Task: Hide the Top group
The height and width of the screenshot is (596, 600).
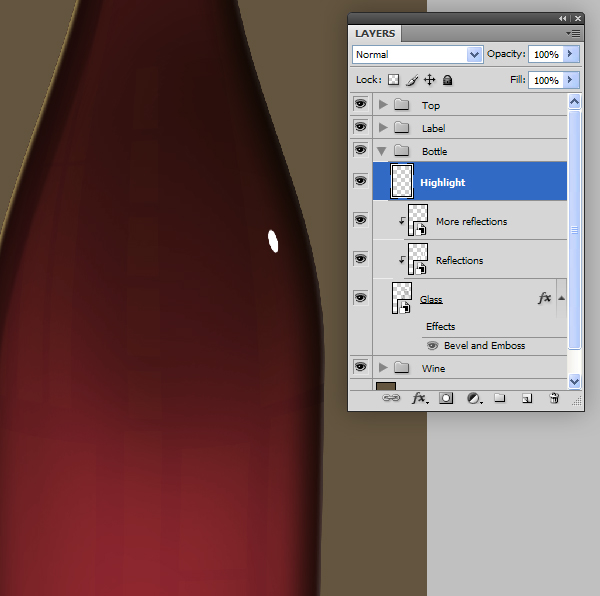Action: (x=360, y=104)
